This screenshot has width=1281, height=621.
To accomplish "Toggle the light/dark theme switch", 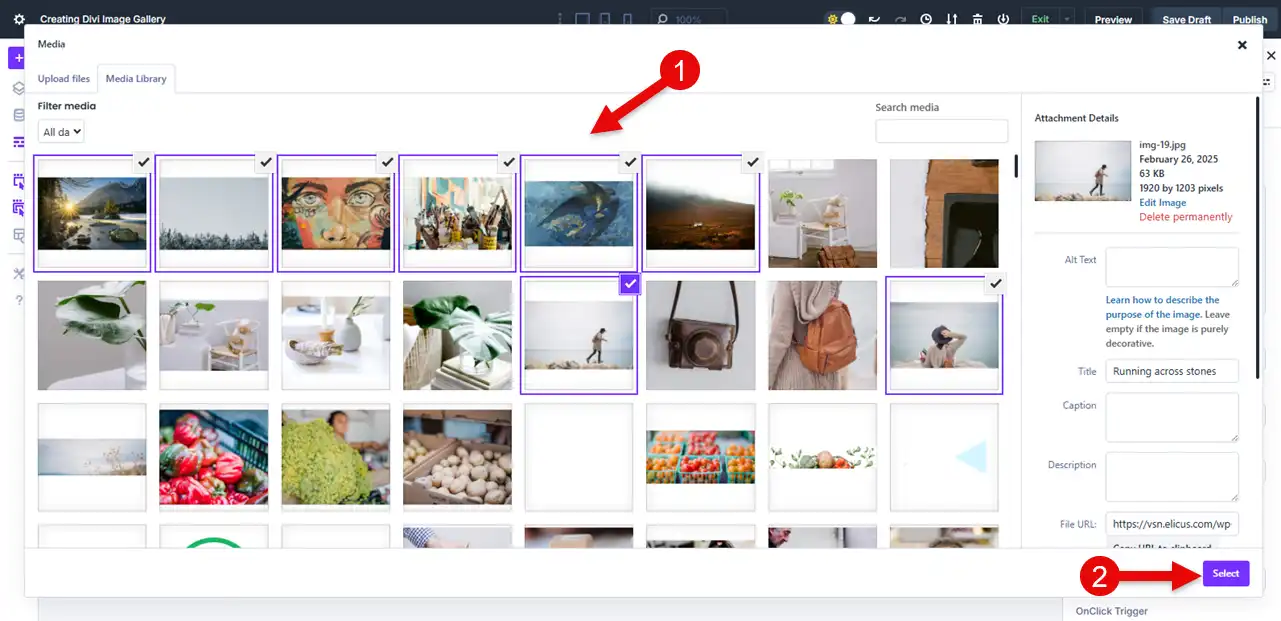I will 842,19.
